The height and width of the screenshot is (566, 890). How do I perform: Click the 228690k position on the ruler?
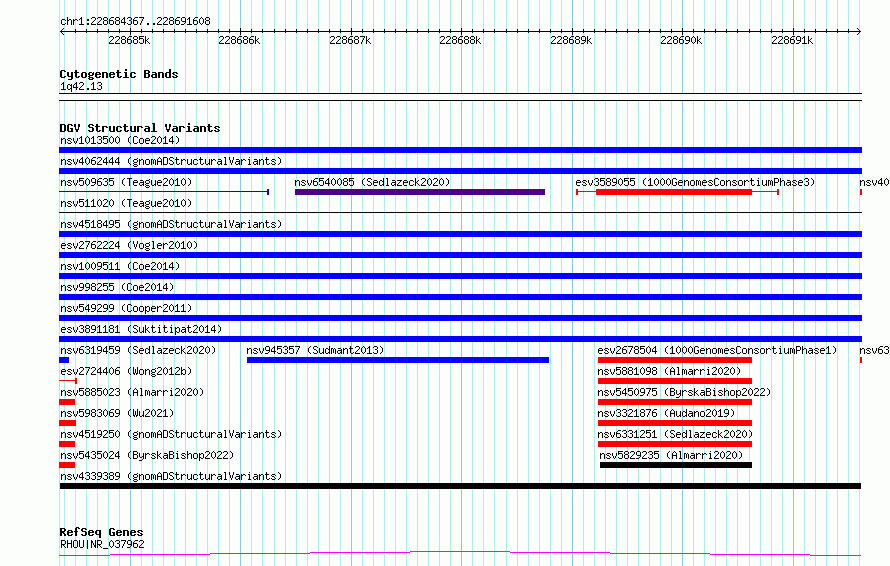(x=681, y=40)
